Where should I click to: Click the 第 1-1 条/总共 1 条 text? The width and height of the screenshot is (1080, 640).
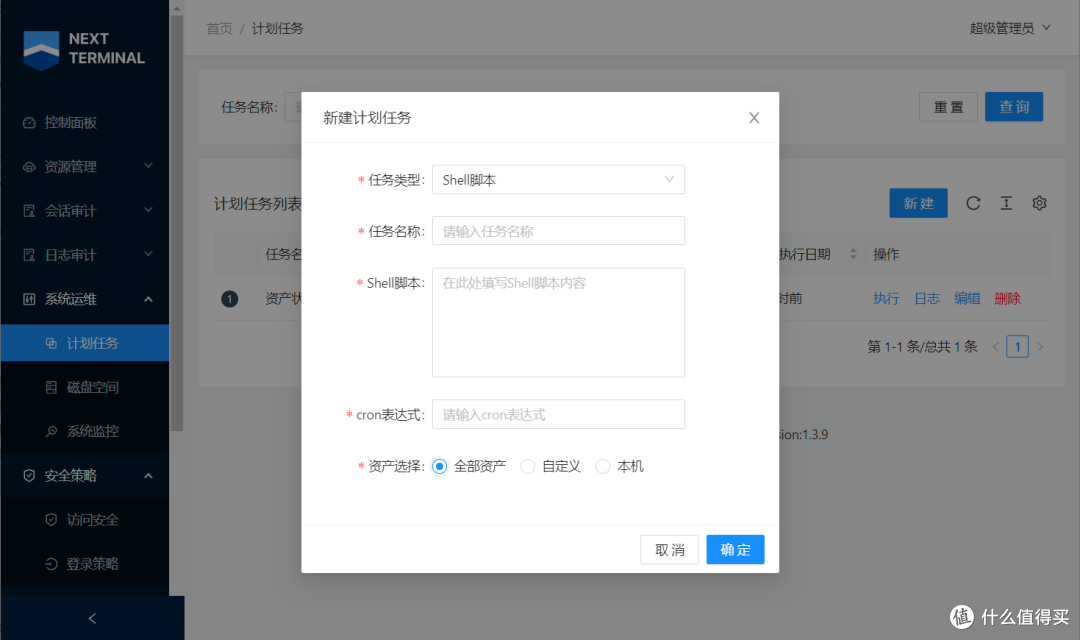click(x=922, y=347)
